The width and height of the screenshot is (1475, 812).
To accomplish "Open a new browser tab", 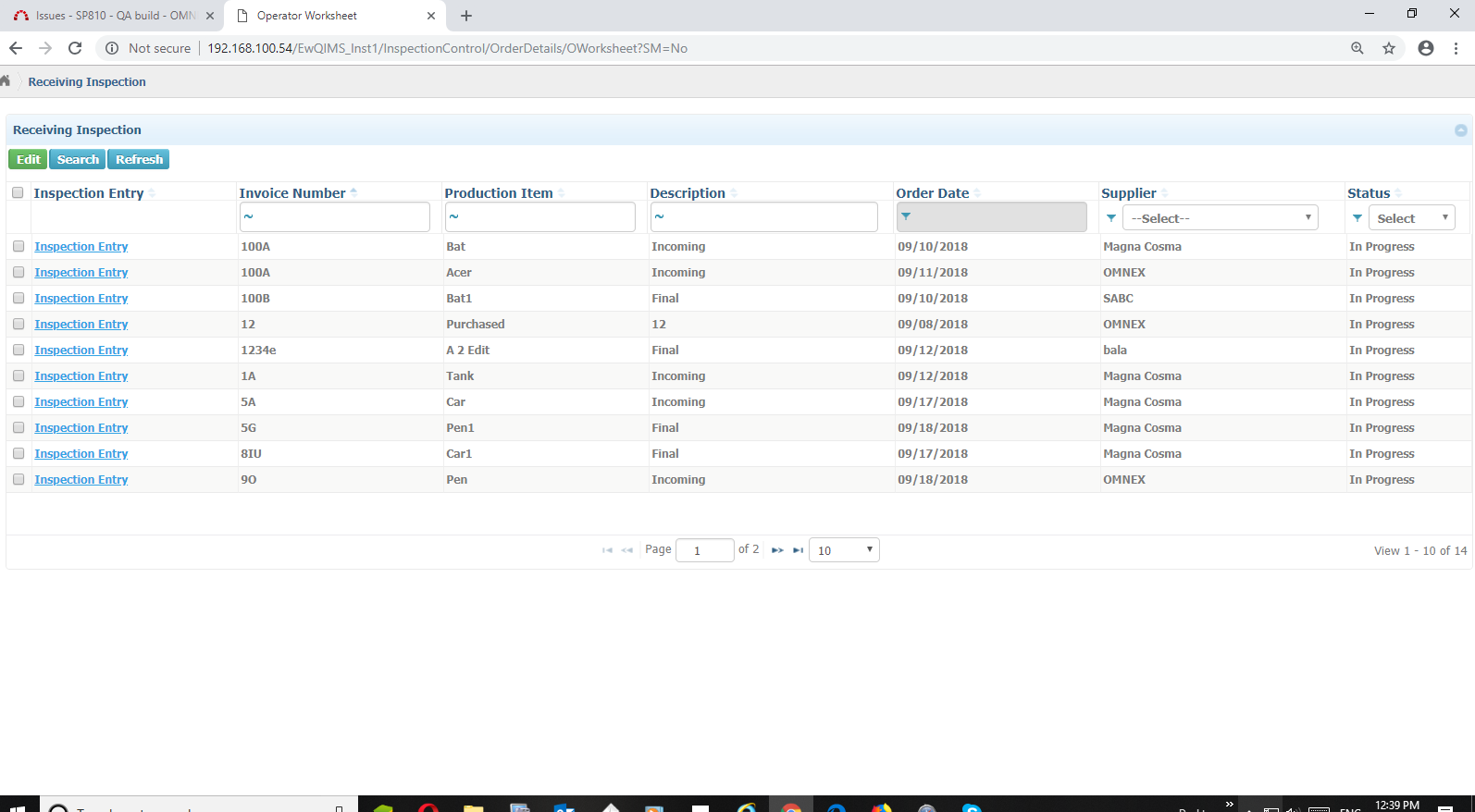I will (x=466, y=16).
